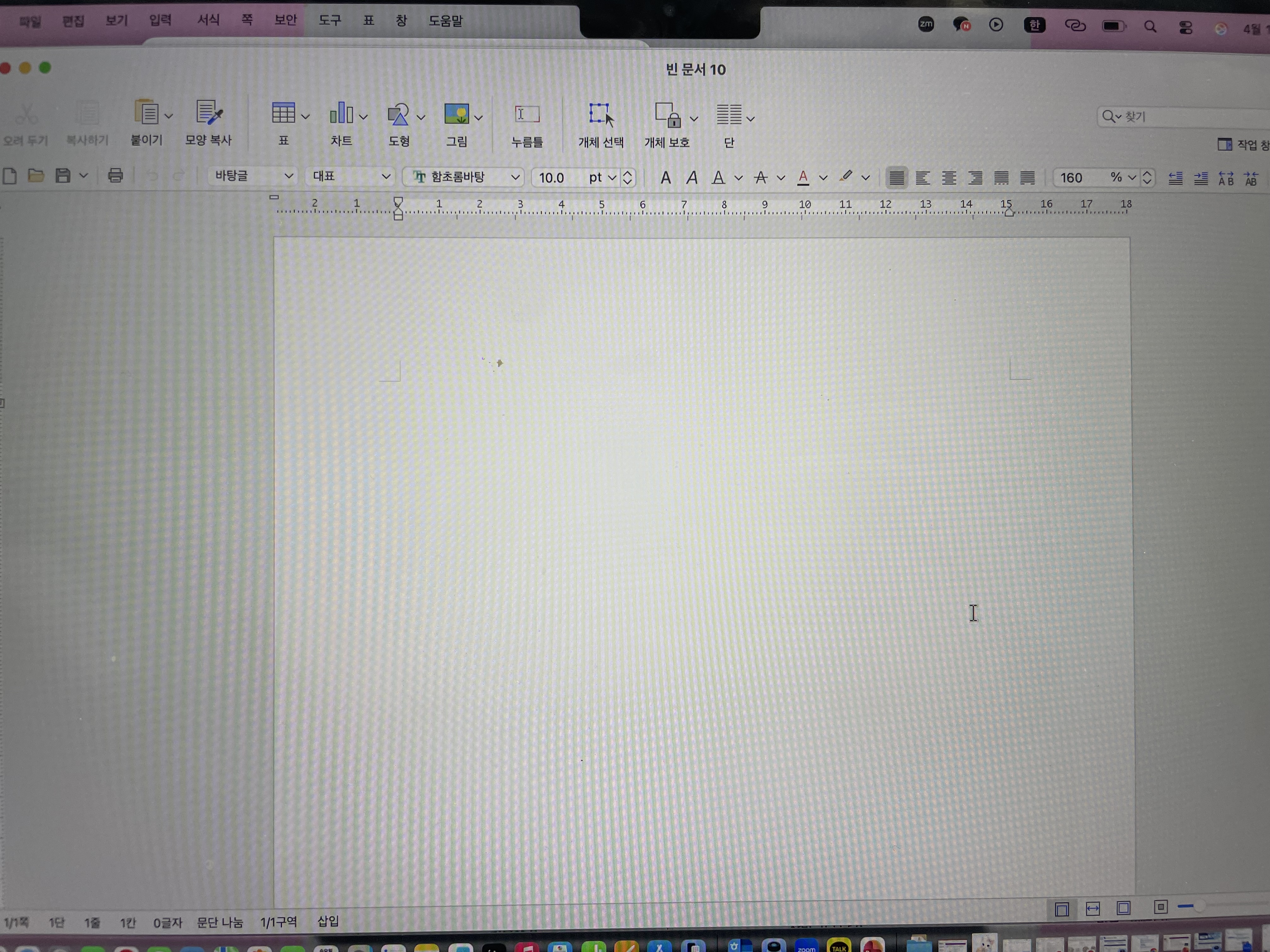Open the 파일 menu
Screen dimensions: 1270x952
pyautogui.click(x=30, y=22)
